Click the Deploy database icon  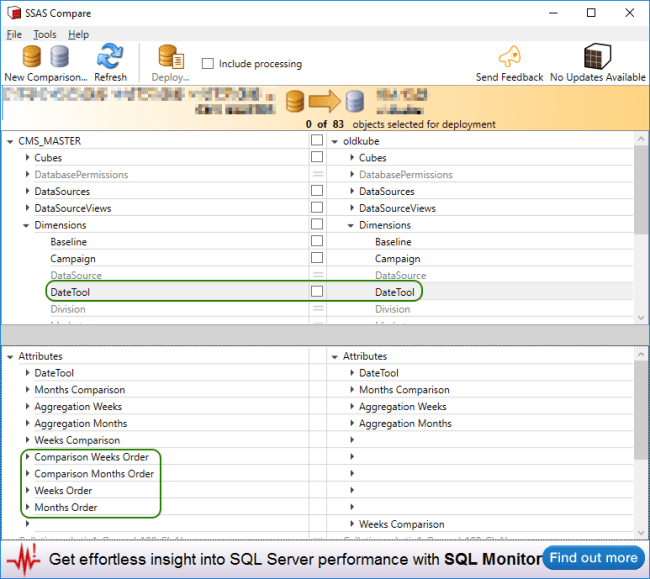pos(171,56)
